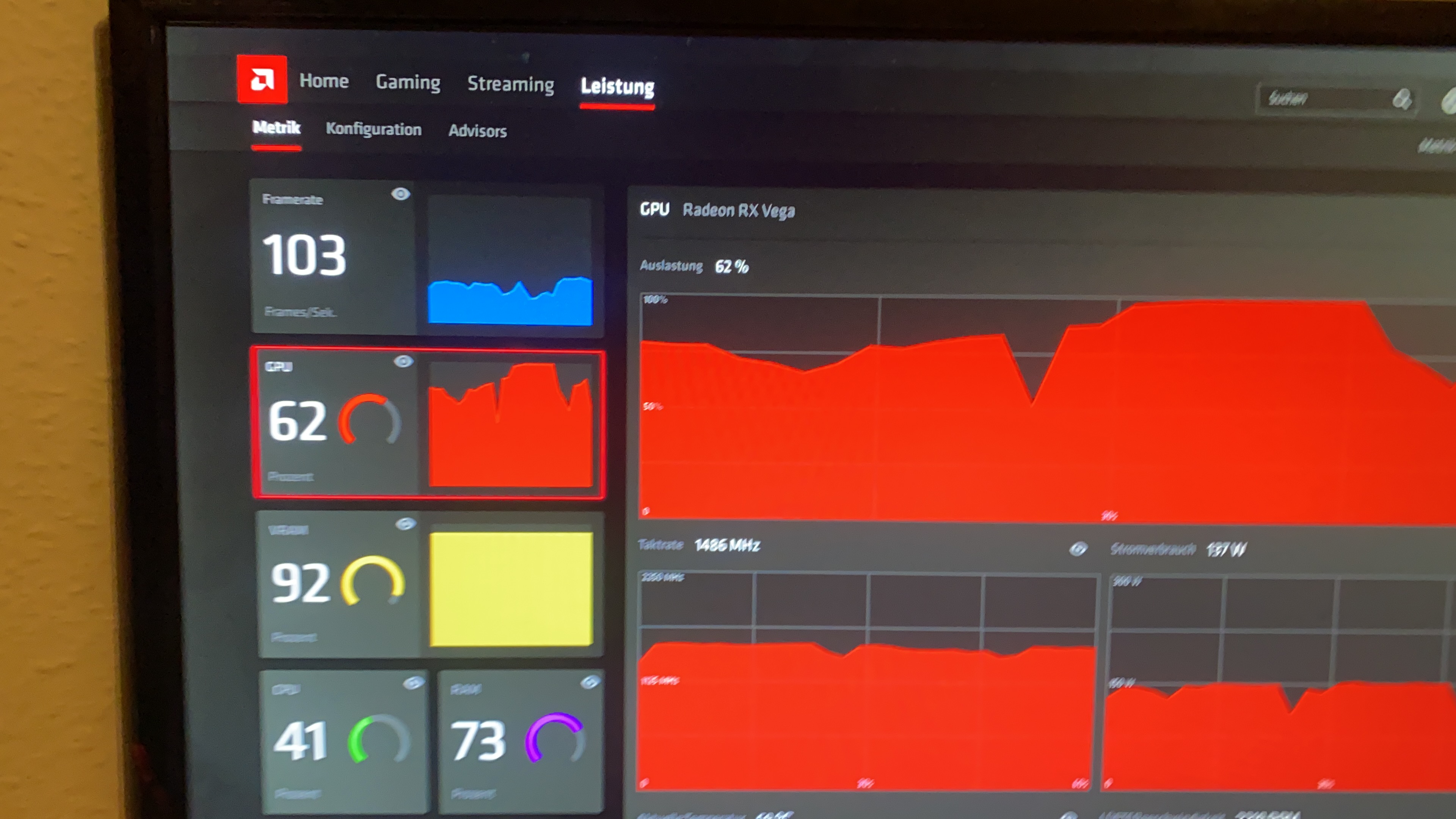Toggle CPU tile eye icon
This screenshot has height=819, width=1456.
point(414,683)
